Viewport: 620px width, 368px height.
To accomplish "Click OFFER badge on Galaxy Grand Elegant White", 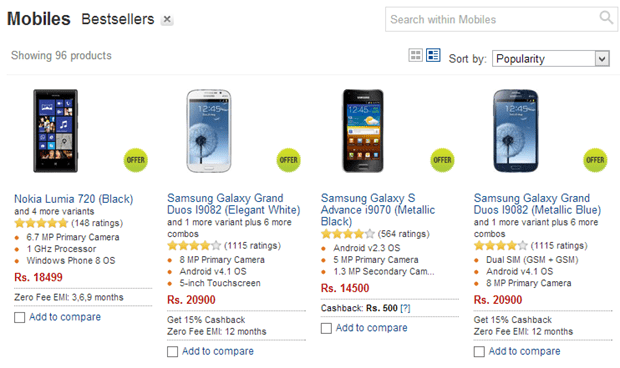I will click(x=289, y=160).
